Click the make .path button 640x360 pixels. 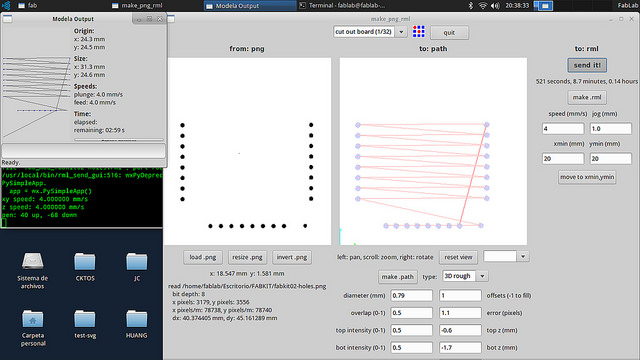click(398, 277)
